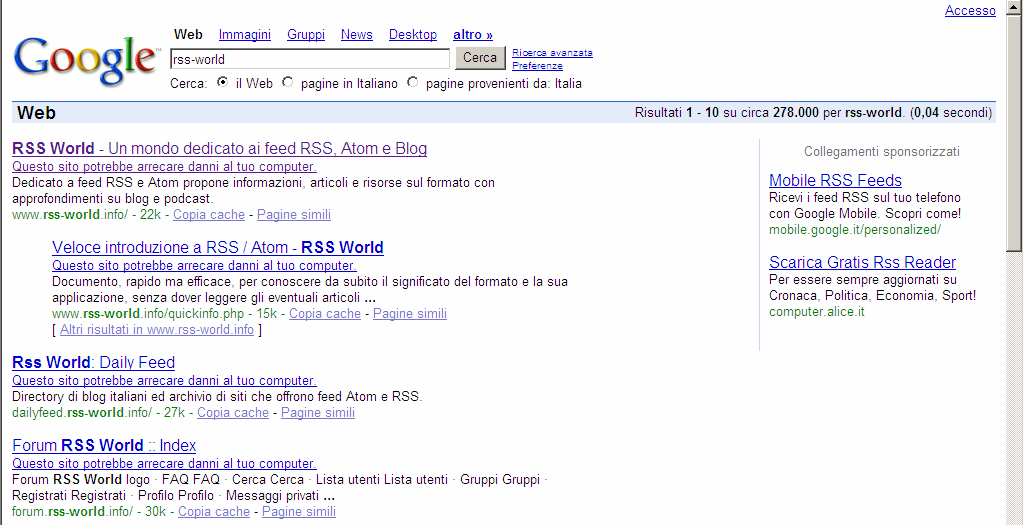Open the Desktop search tab
1024x525 pixels.
tap(413, 35)
